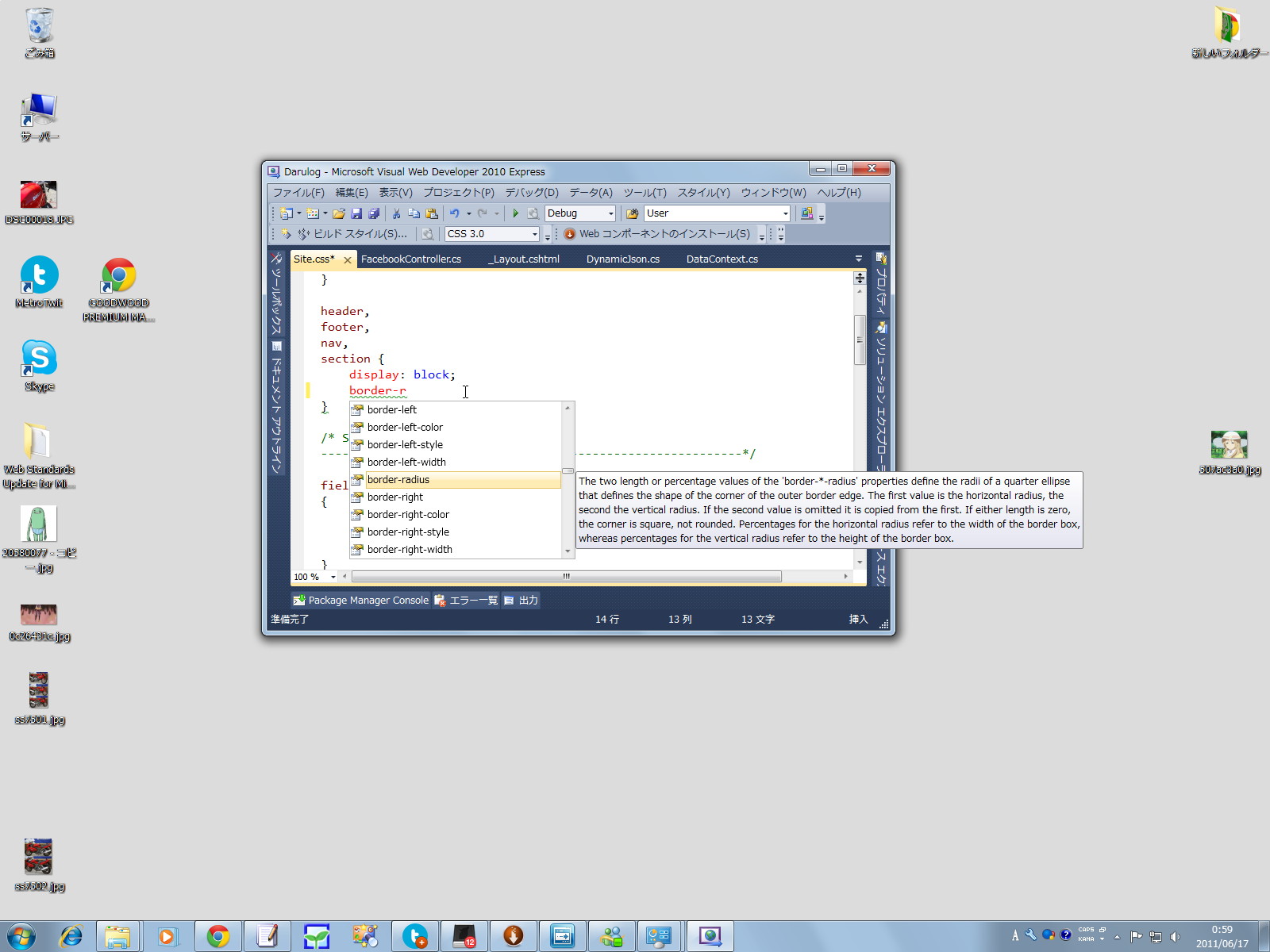Viewport: 1270px width, 952px height.
Task: Click the editor split window handle
Action: point(860,278)
